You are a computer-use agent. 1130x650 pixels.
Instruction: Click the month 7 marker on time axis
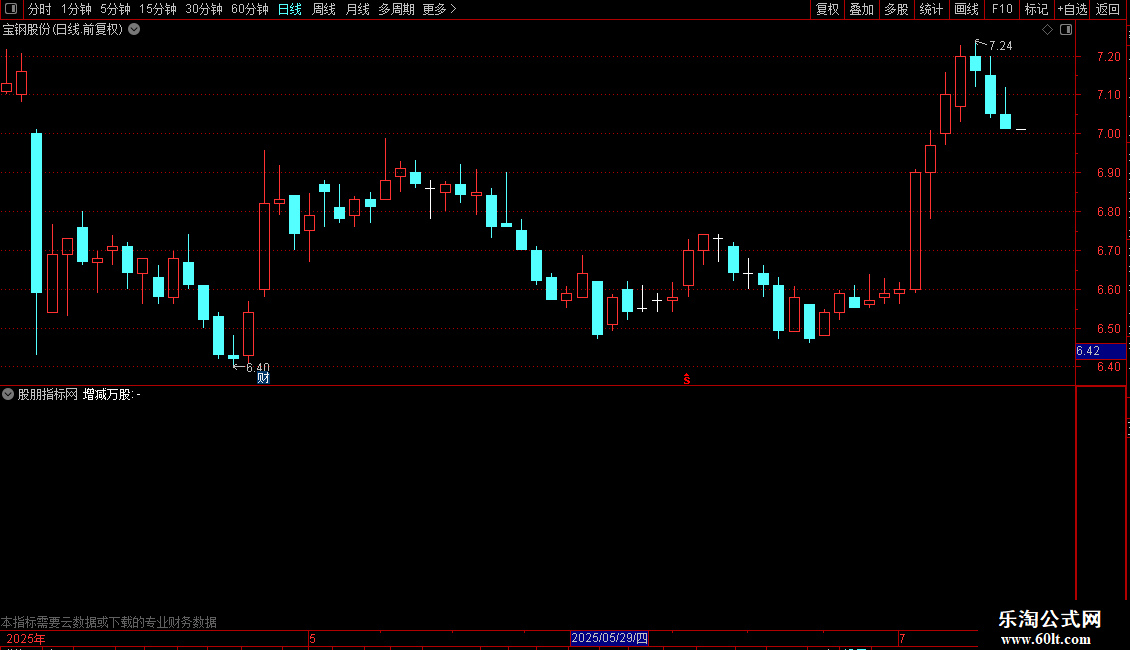tap(902, 638)
